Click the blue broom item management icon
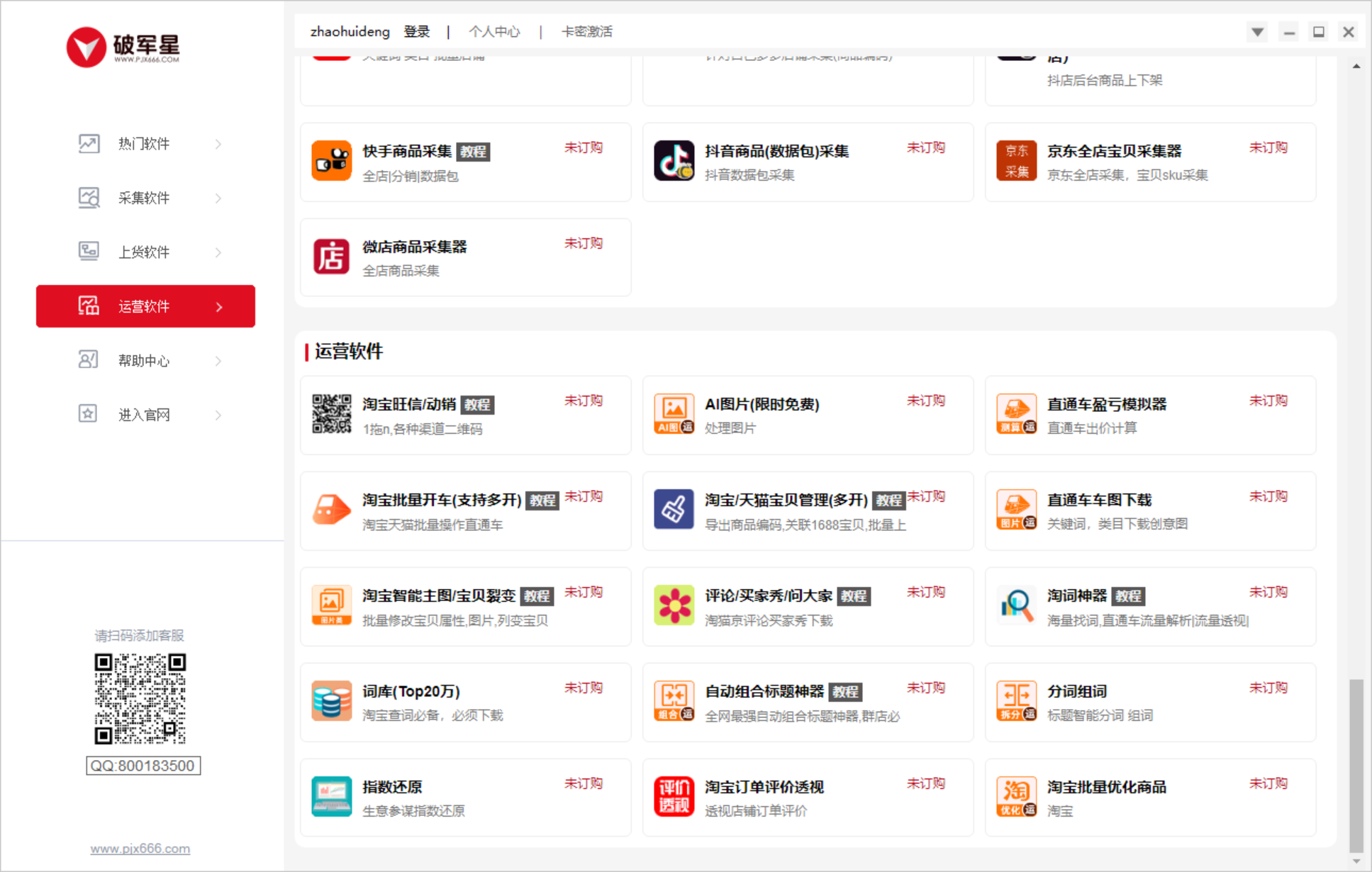 tap(674, 510)
